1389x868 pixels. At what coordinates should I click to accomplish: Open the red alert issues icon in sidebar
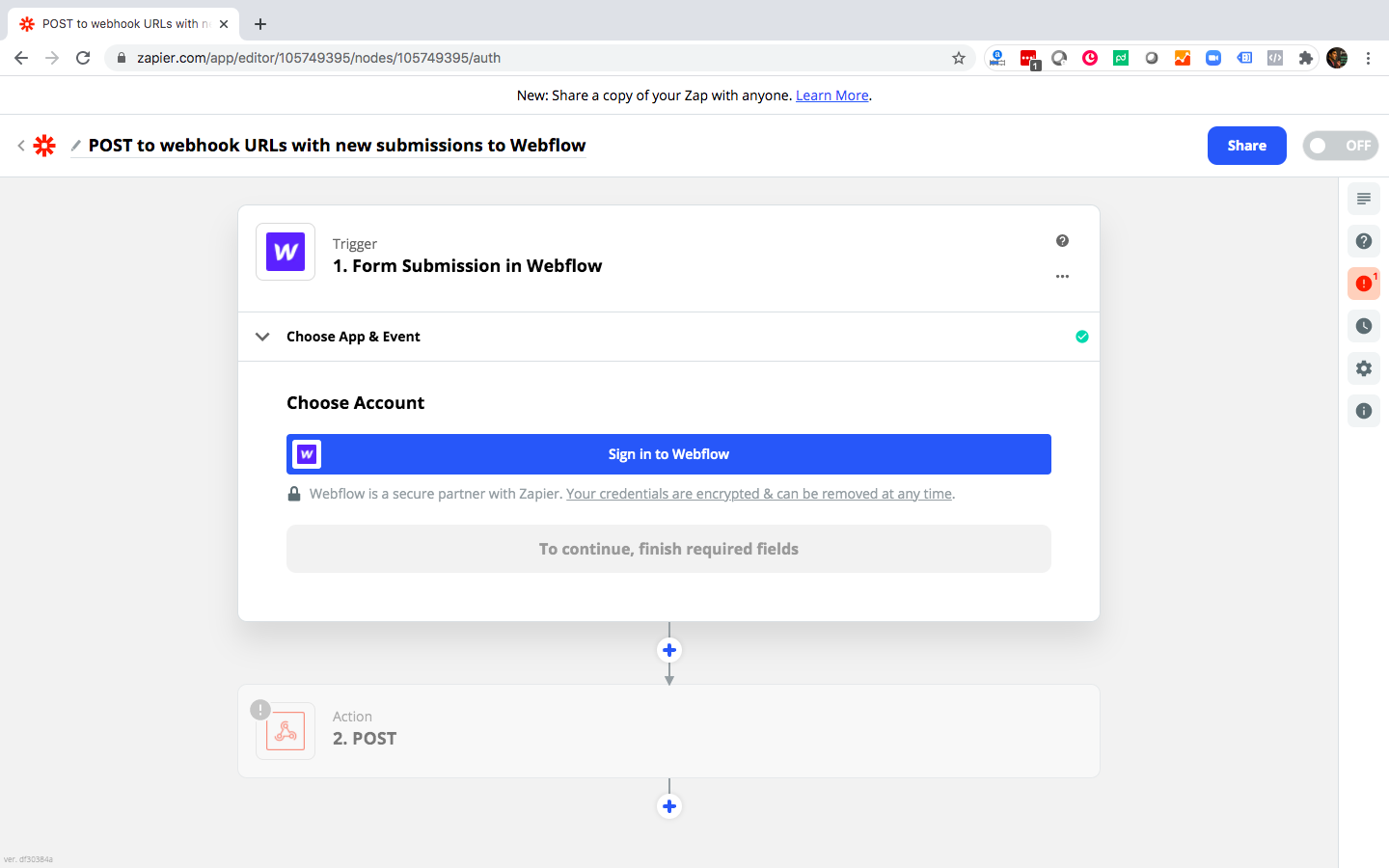pos(1364,284)
